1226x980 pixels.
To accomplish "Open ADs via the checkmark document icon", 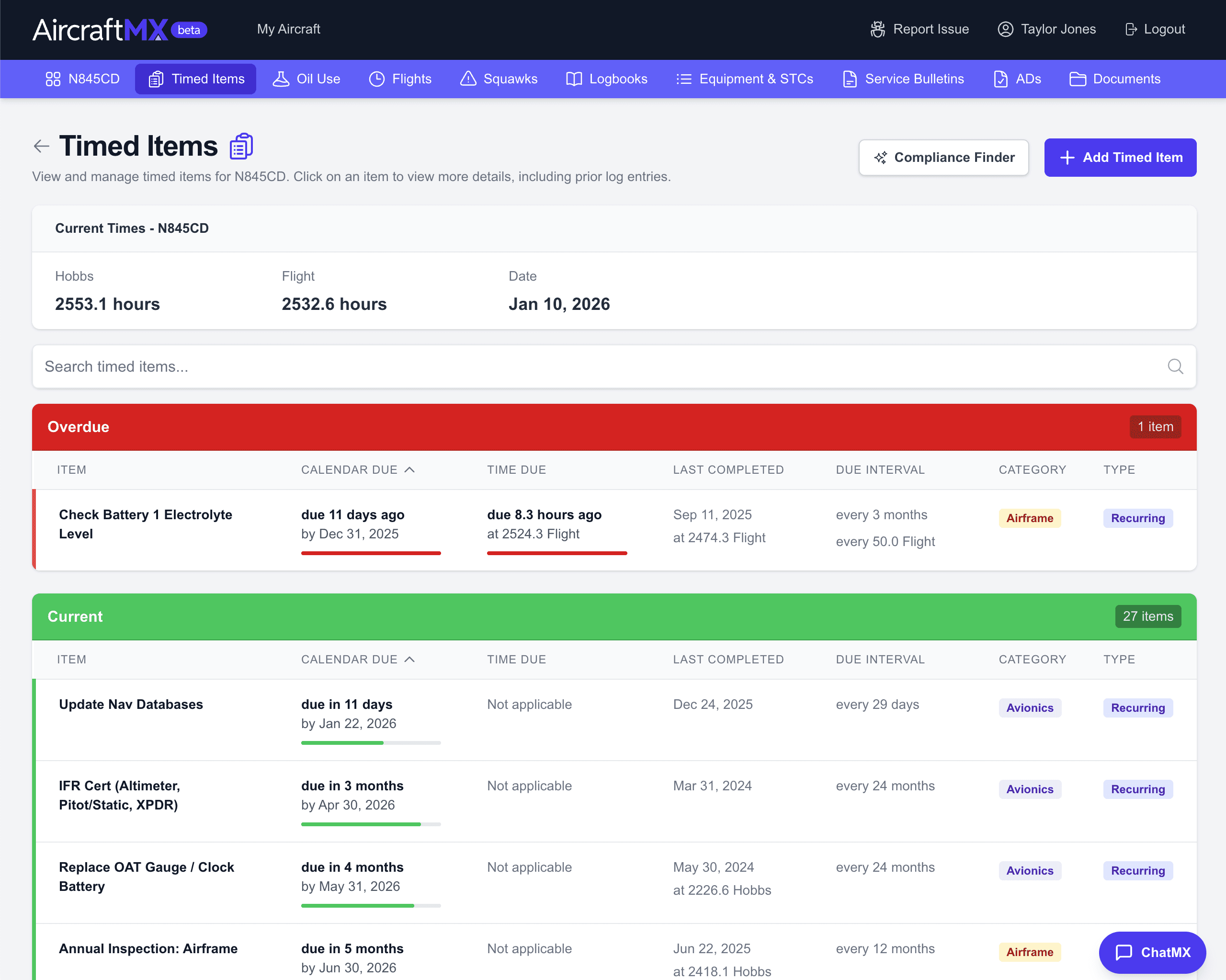I will pos(999,79).
